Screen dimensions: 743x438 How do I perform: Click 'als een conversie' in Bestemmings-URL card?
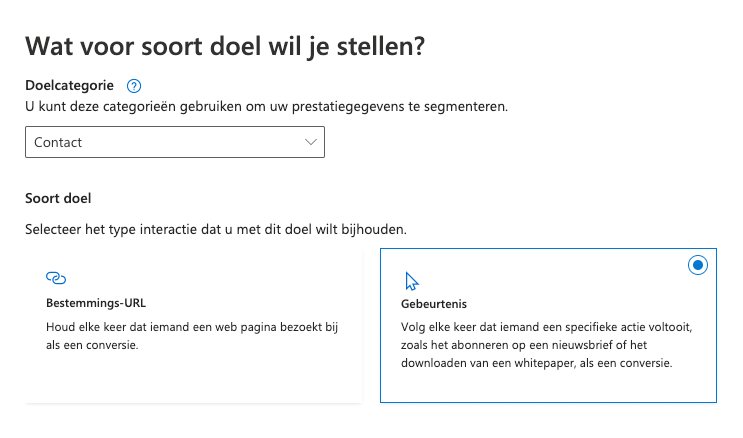point(92,345)
